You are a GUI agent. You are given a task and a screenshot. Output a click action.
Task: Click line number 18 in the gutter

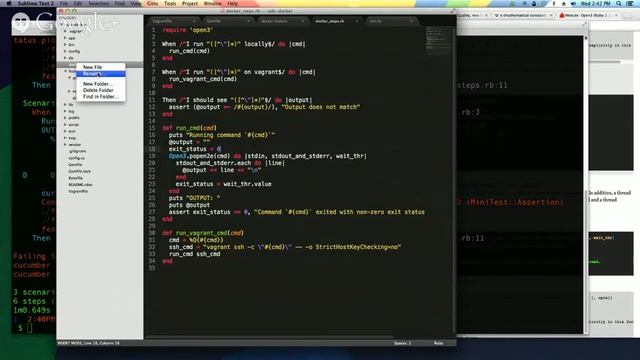[152, 149]
